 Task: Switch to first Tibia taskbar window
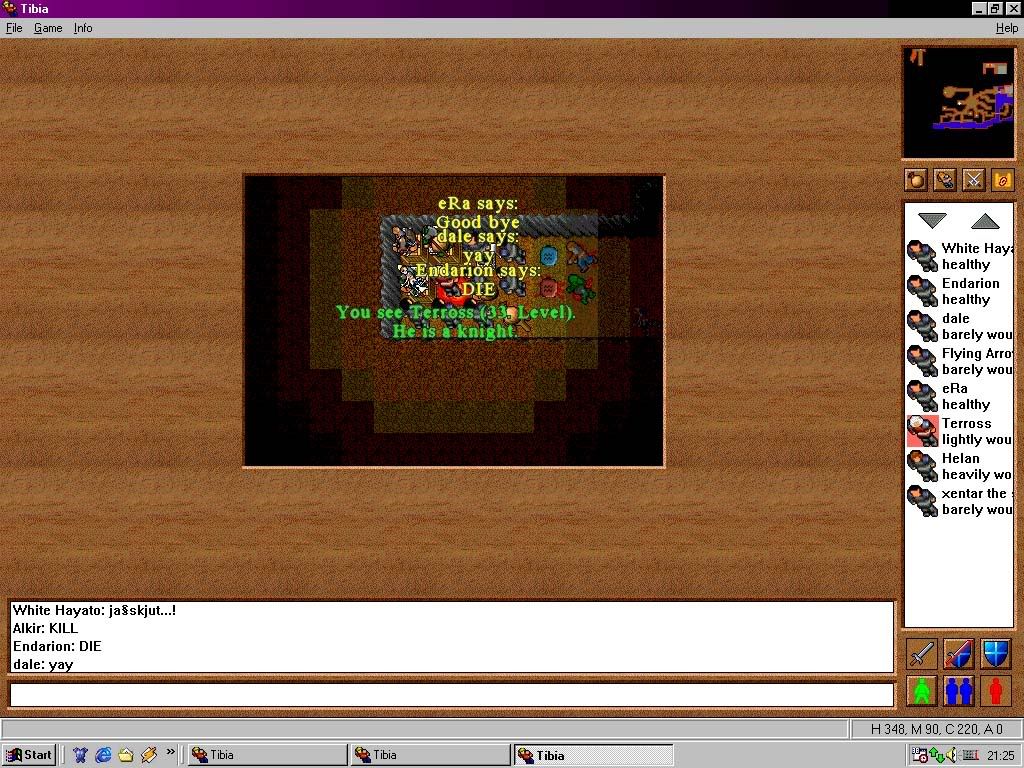tap(267, 755)
